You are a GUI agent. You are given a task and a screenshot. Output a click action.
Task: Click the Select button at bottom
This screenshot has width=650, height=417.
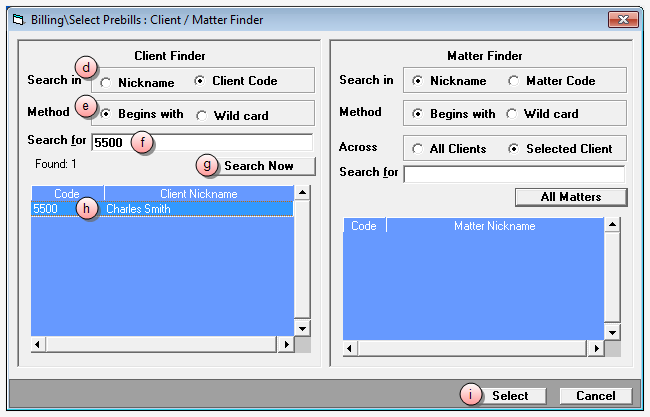(509, 395)
